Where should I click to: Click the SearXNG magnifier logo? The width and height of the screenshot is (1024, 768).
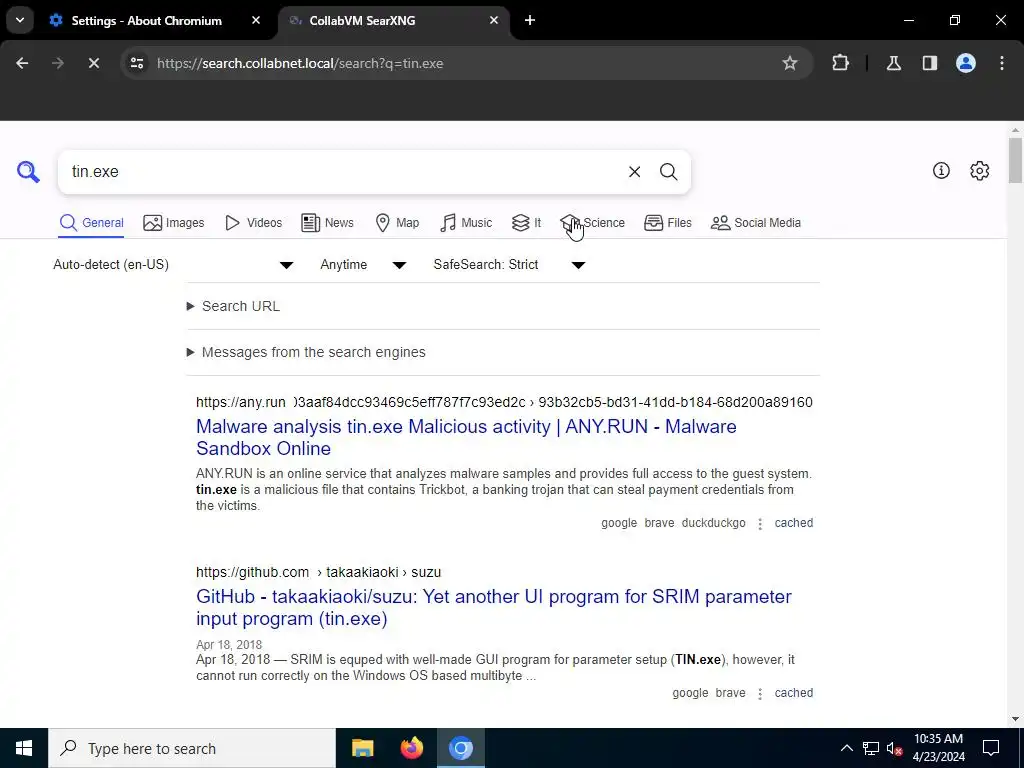tap(28, 172)
